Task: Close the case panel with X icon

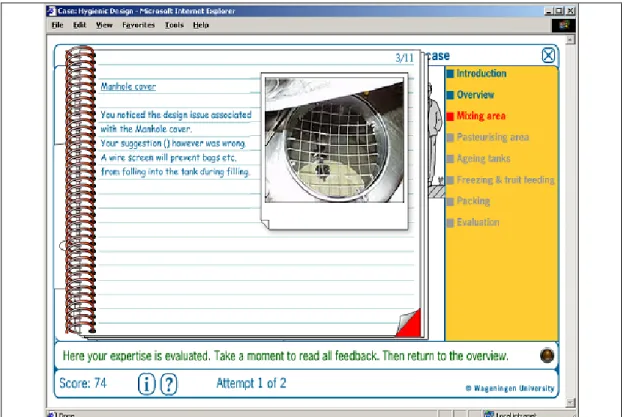Action: tap(548, 55)
